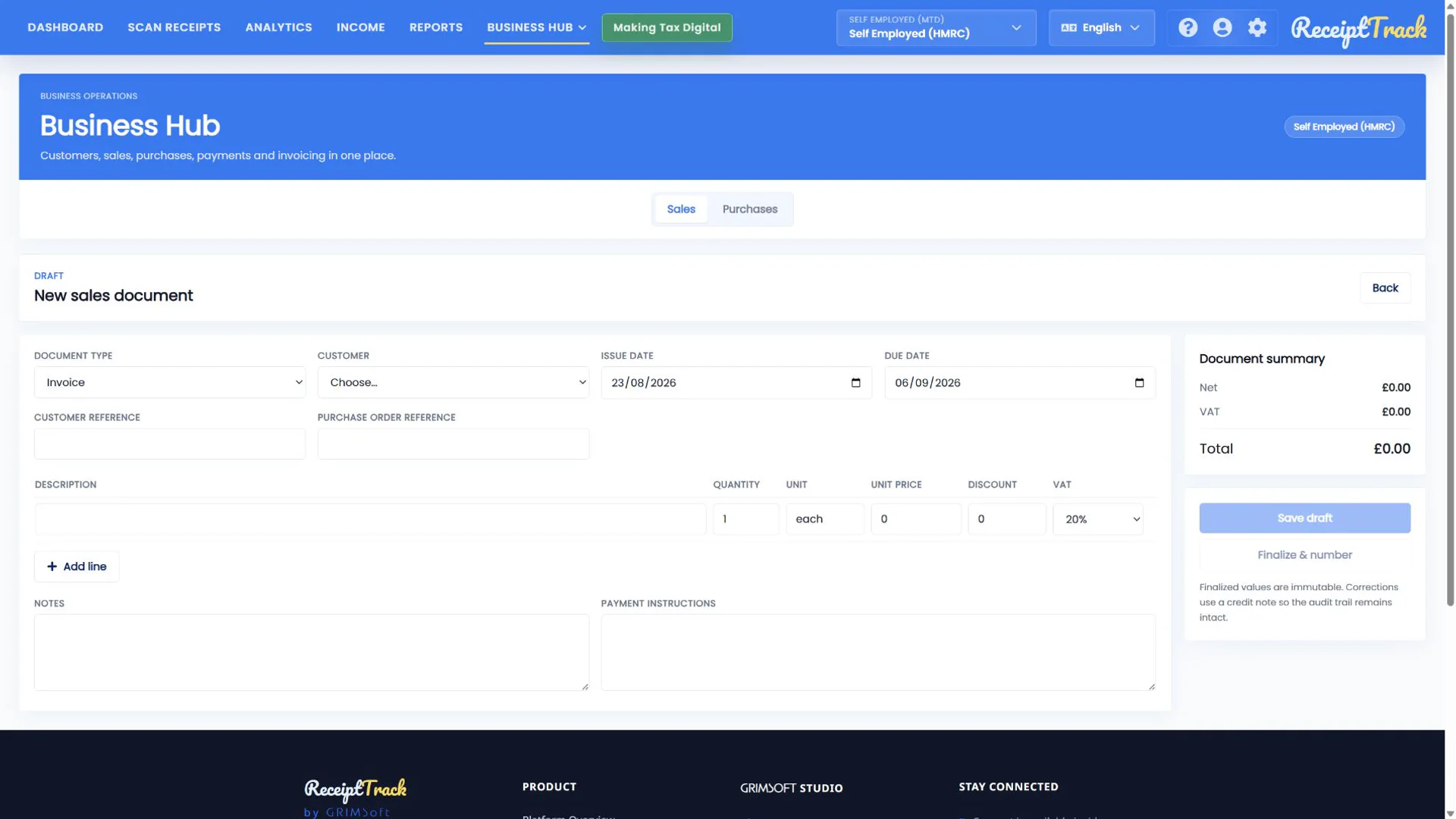The height and width of the screenshot is (819, 1456).
Task: Expand the Business Hub menu
Action: coord(536,27)
